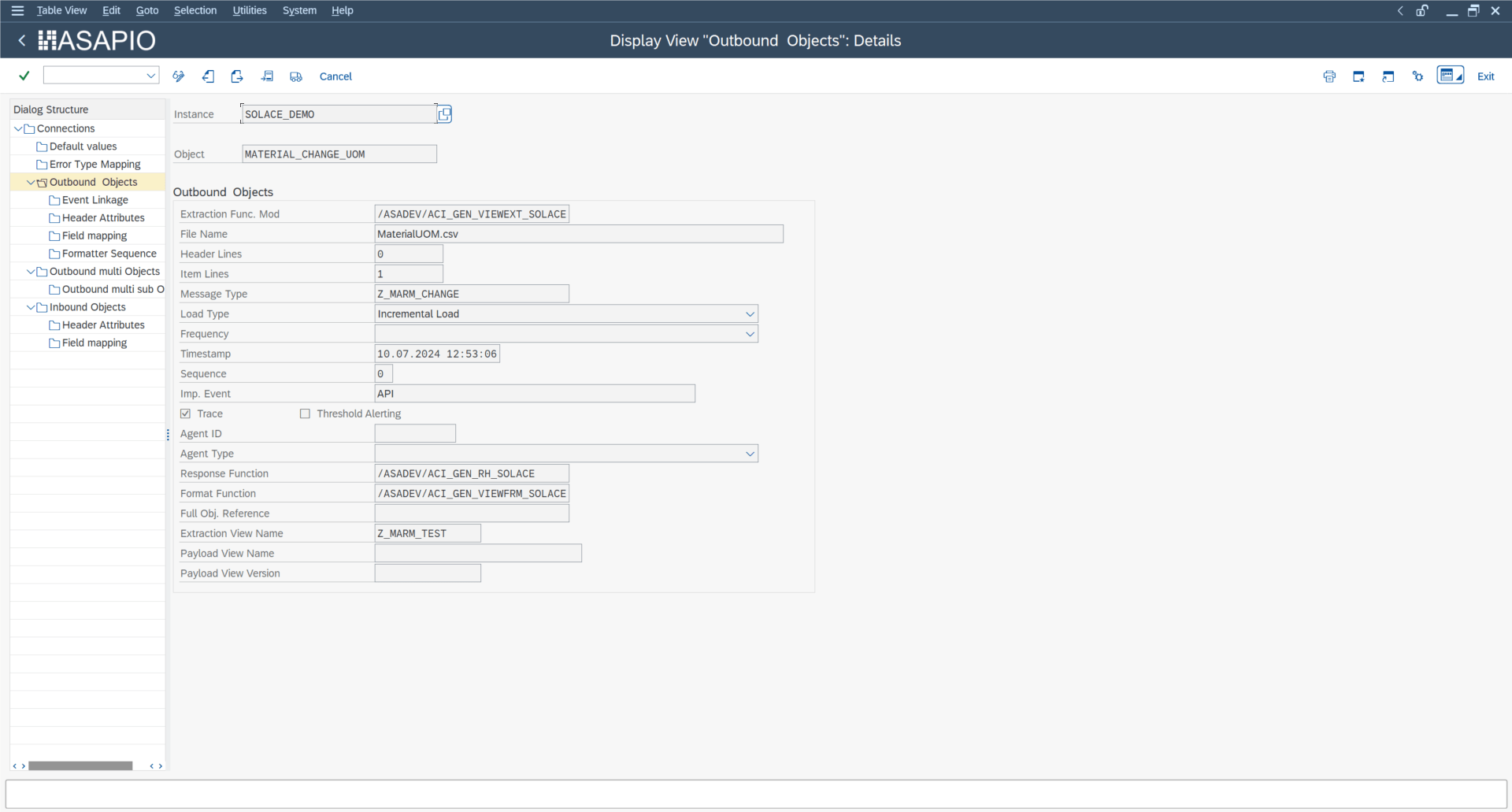Screen dimensions: 1512x812
Task: Open the Table View menu
Action: point(61,10)
